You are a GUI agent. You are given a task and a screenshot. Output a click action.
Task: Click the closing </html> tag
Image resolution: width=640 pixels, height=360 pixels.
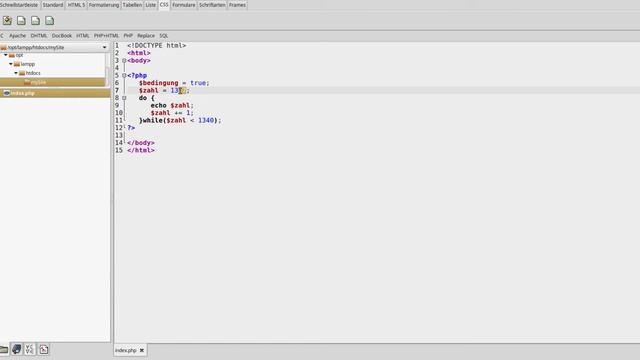141,150
